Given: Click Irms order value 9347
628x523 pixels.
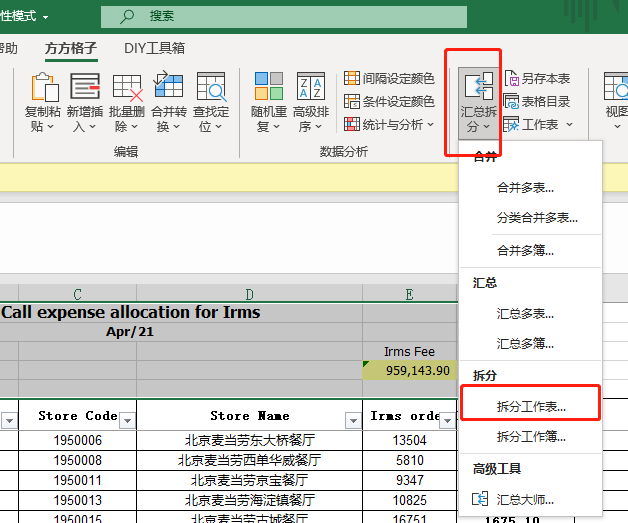Looking at the screenshot, I should click(x=409, y=481).
